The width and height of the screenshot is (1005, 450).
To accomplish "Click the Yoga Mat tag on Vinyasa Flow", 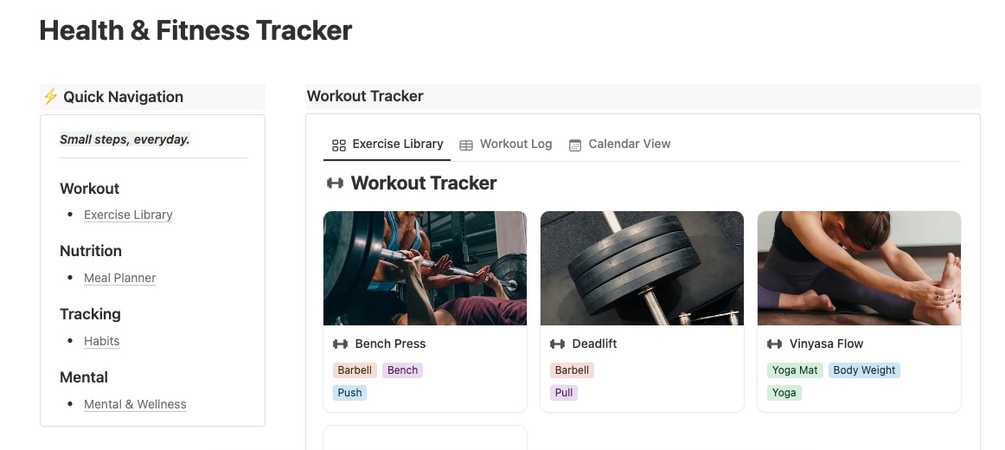I will tap(794, 370).
